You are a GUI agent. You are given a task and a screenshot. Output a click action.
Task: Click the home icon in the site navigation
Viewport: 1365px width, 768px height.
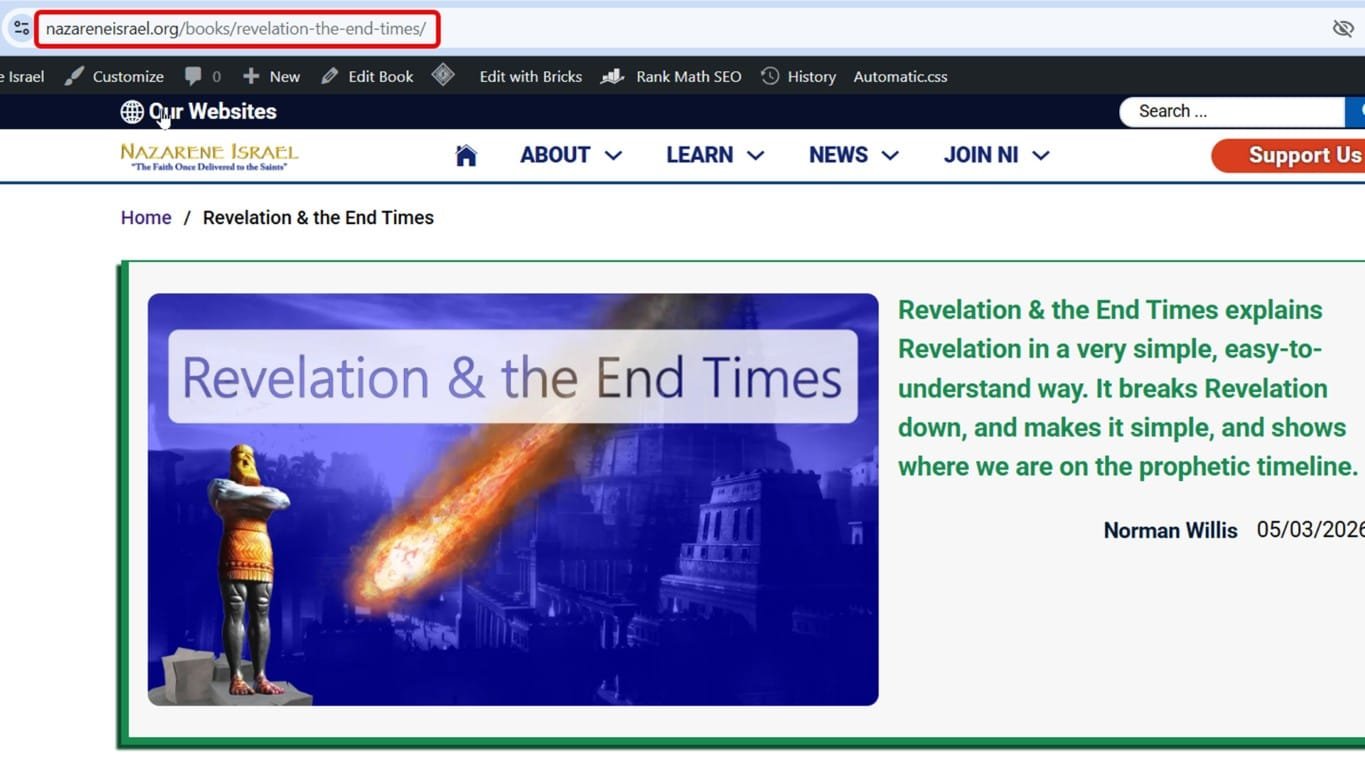pos(466,154)
